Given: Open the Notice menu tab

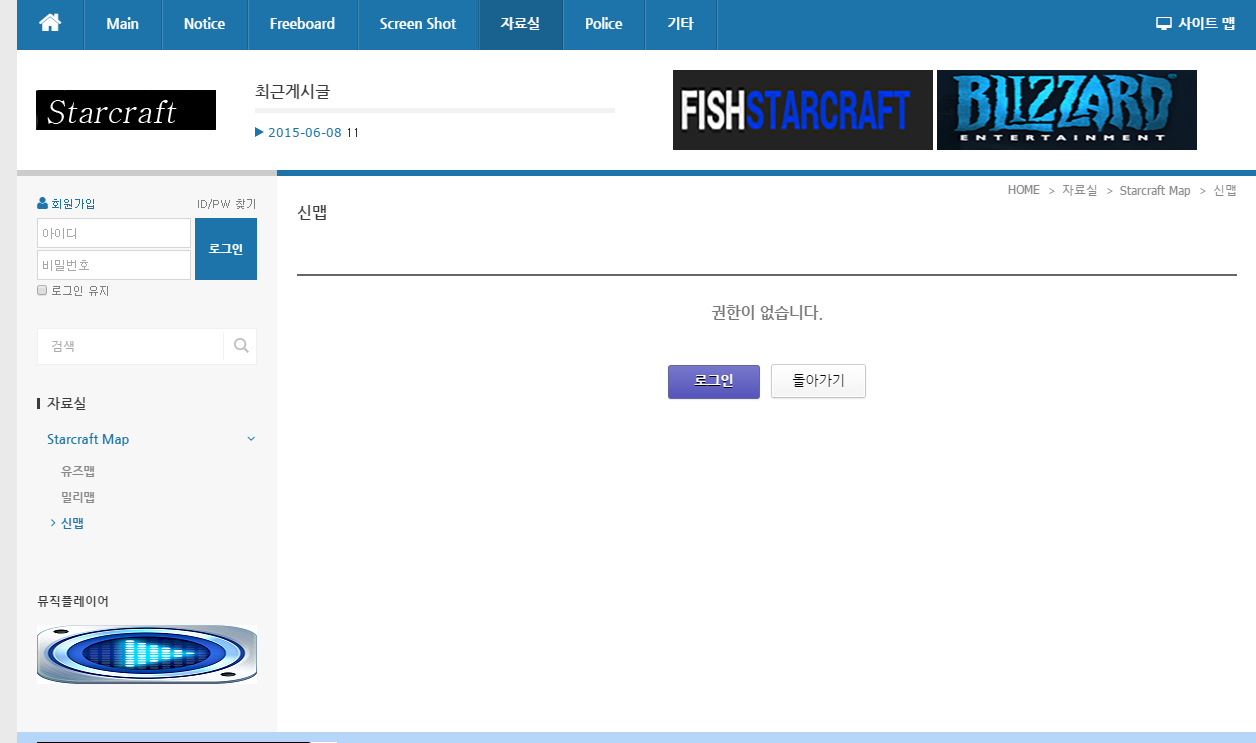Looking at the screenshot, I should pyautogui.click(x=204, y=24).
